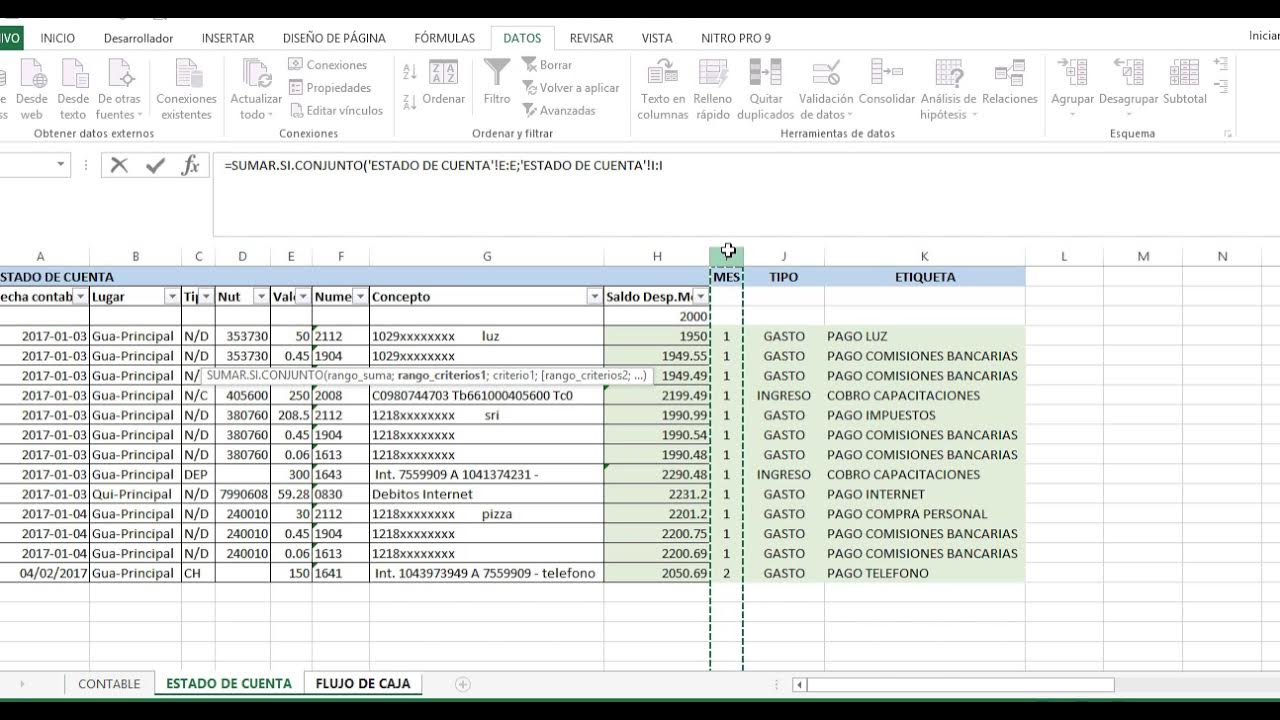Open Concepto column filter dropdown
The width and height of the screenshot is (1280, 720).
tap(594, 297)
